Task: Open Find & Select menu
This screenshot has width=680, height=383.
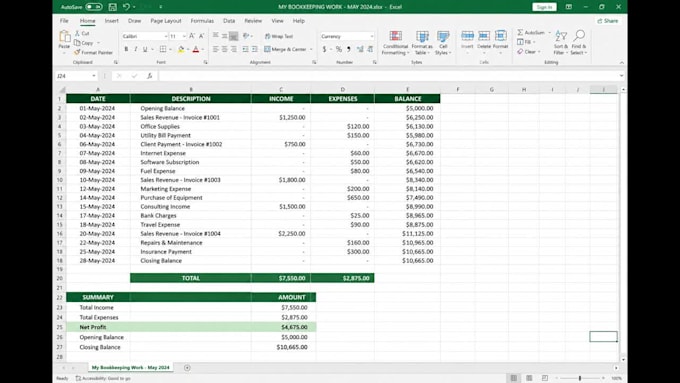Action: 579,43
